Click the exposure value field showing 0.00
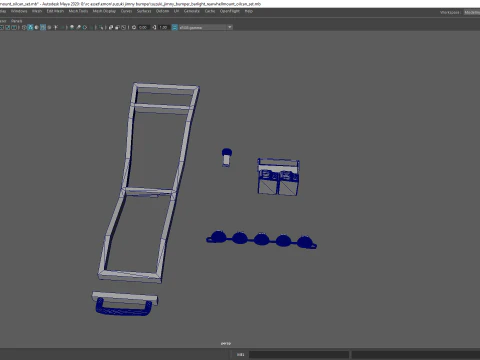The image size is (480, 360). click(143, 27)
